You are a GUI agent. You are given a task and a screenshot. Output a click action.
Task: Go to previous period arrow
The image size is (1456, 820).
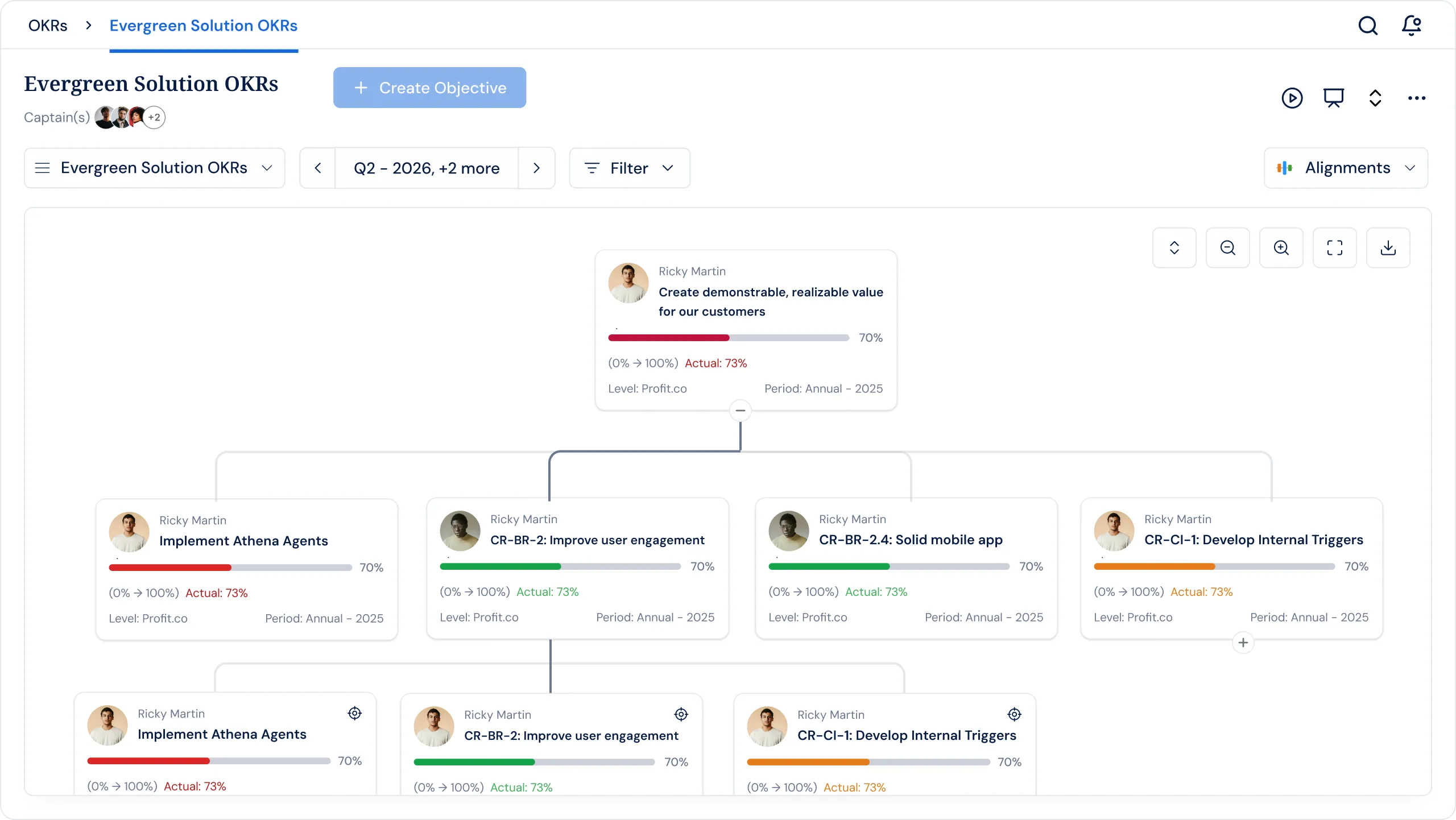point(318,168)
